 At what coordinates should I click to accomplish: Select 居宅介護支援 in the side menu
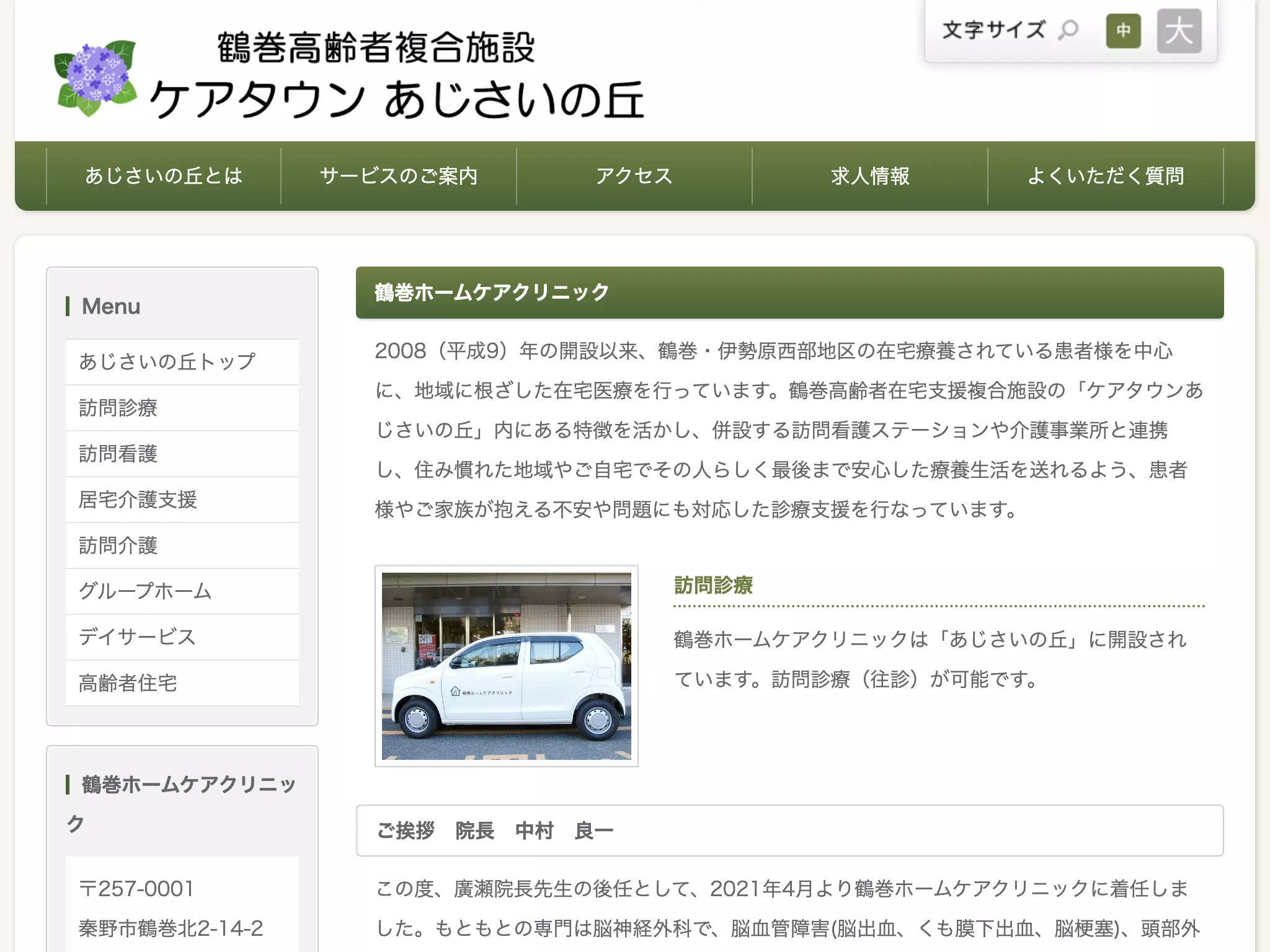point(182,500)
